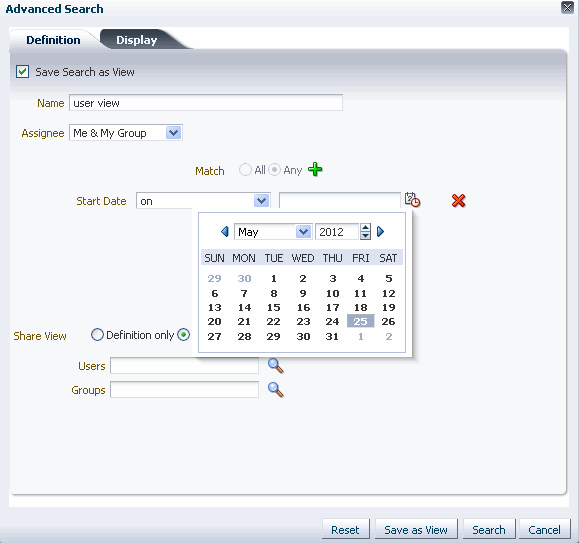
Task: Increase the year with the up stepper
Action: click(x=365, y=228)
